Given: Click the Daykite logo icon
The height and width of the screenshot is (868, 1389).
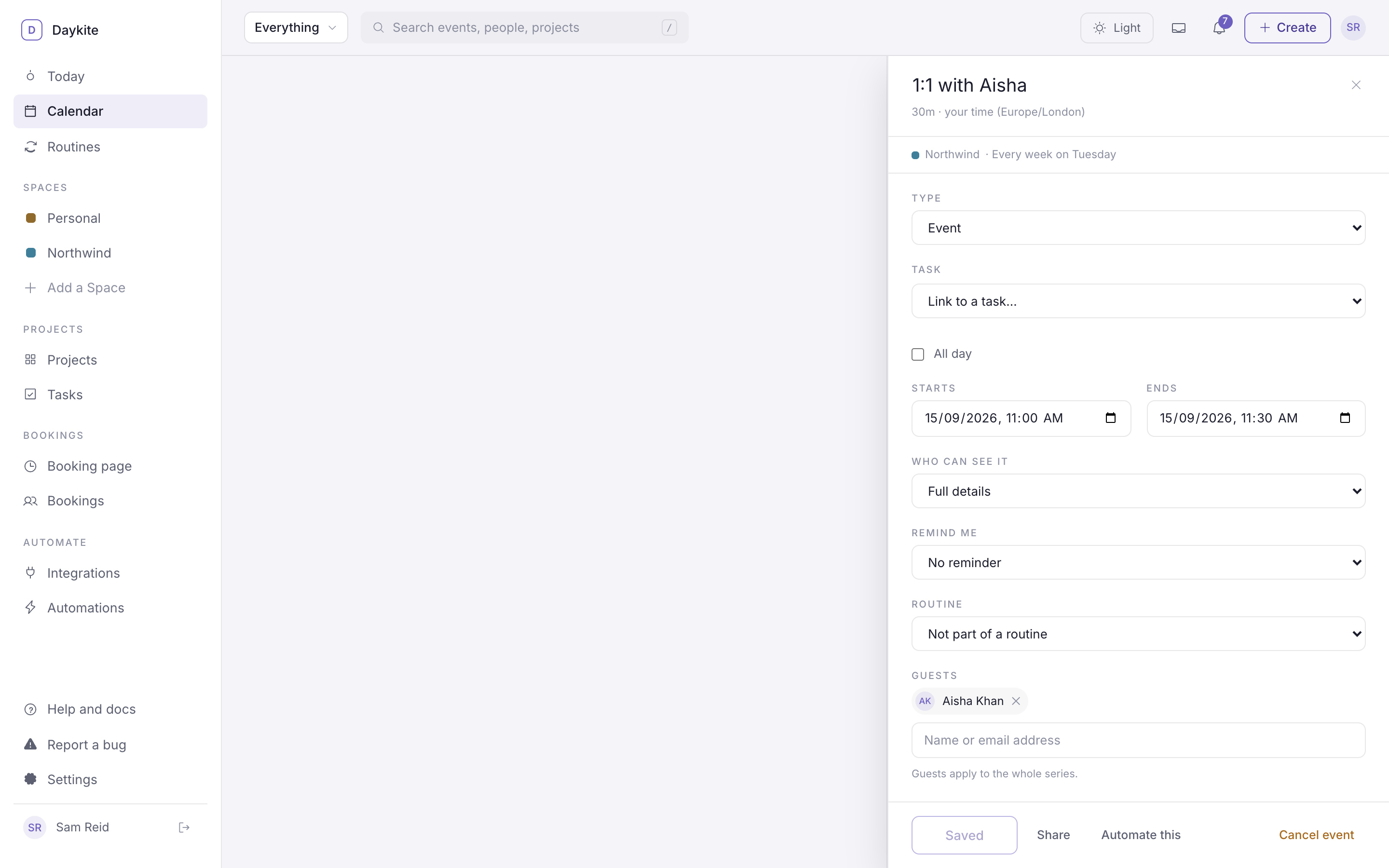Looking at the screenshot, I should (x=31, y=30).
